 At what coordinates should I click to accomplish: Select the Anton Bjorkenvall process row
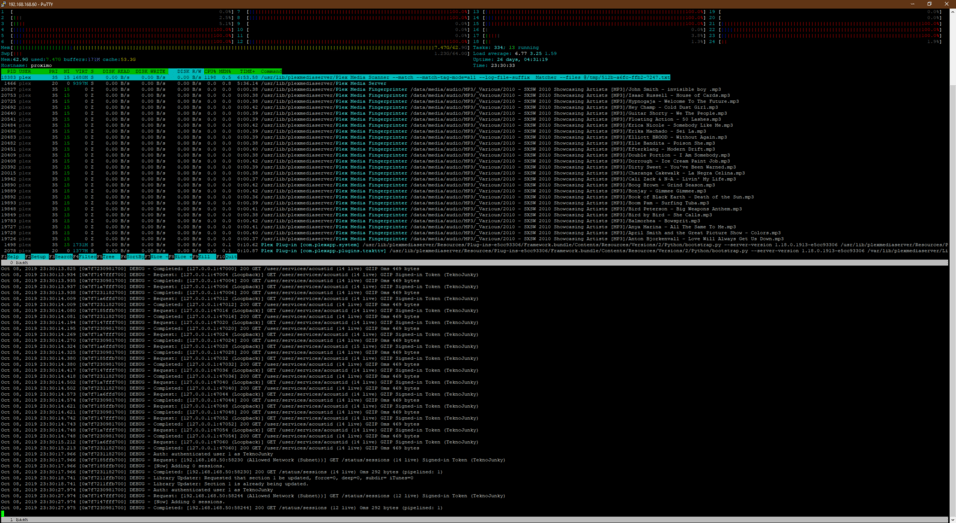(392, 239)
